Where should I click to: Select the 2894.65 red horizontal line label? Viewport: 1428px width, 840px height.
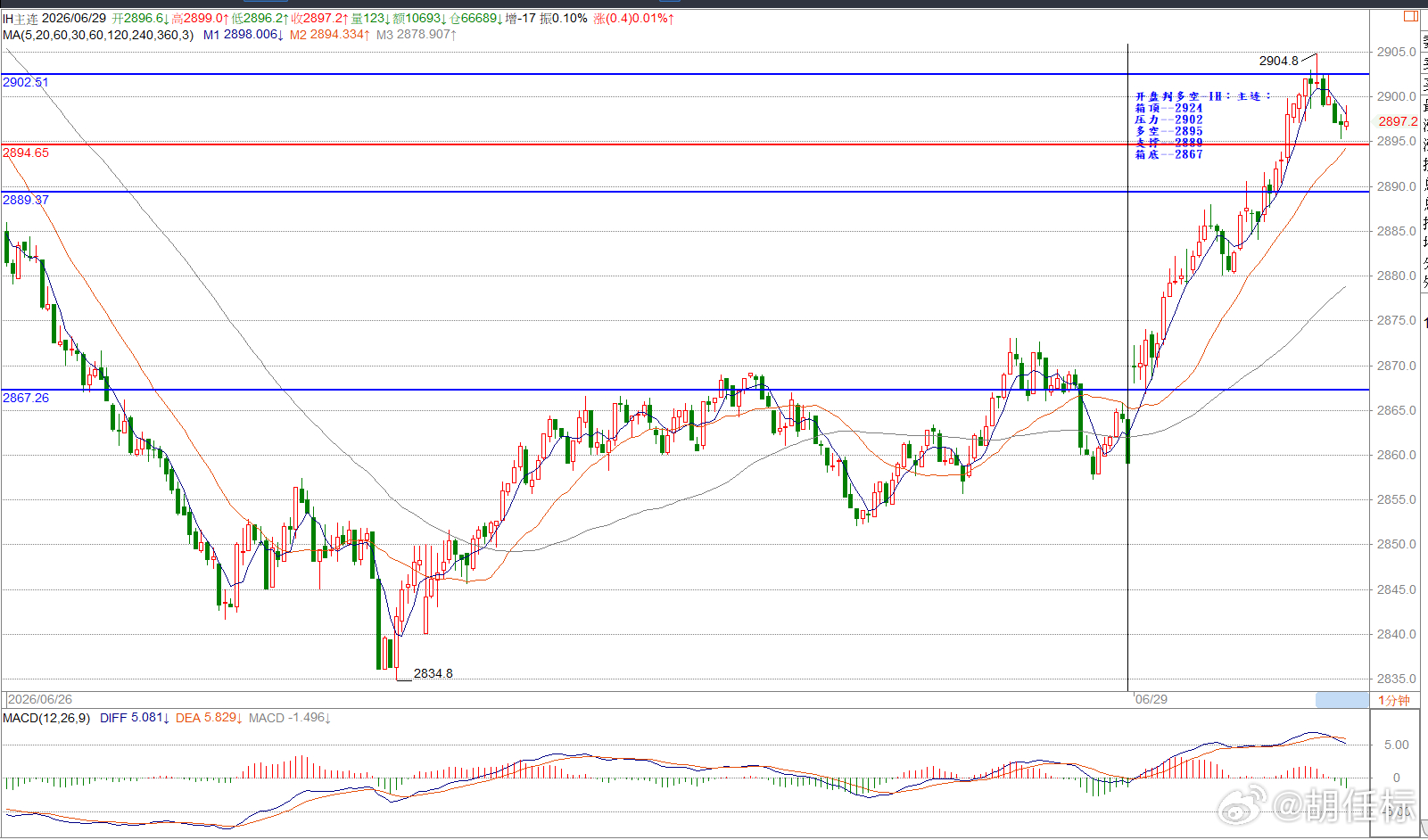(x=26, y=152)
